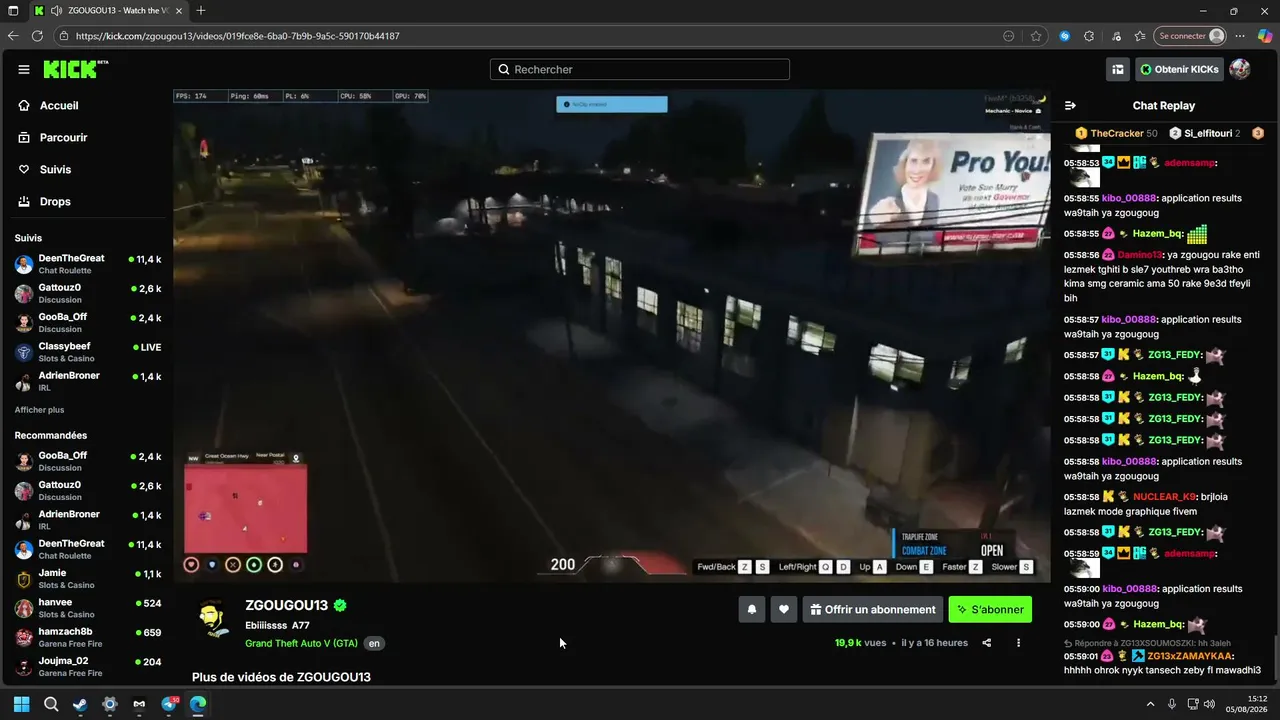This screenshot has width=1280, height=720.
Task: Reload the current page
Action: (37, 36)
